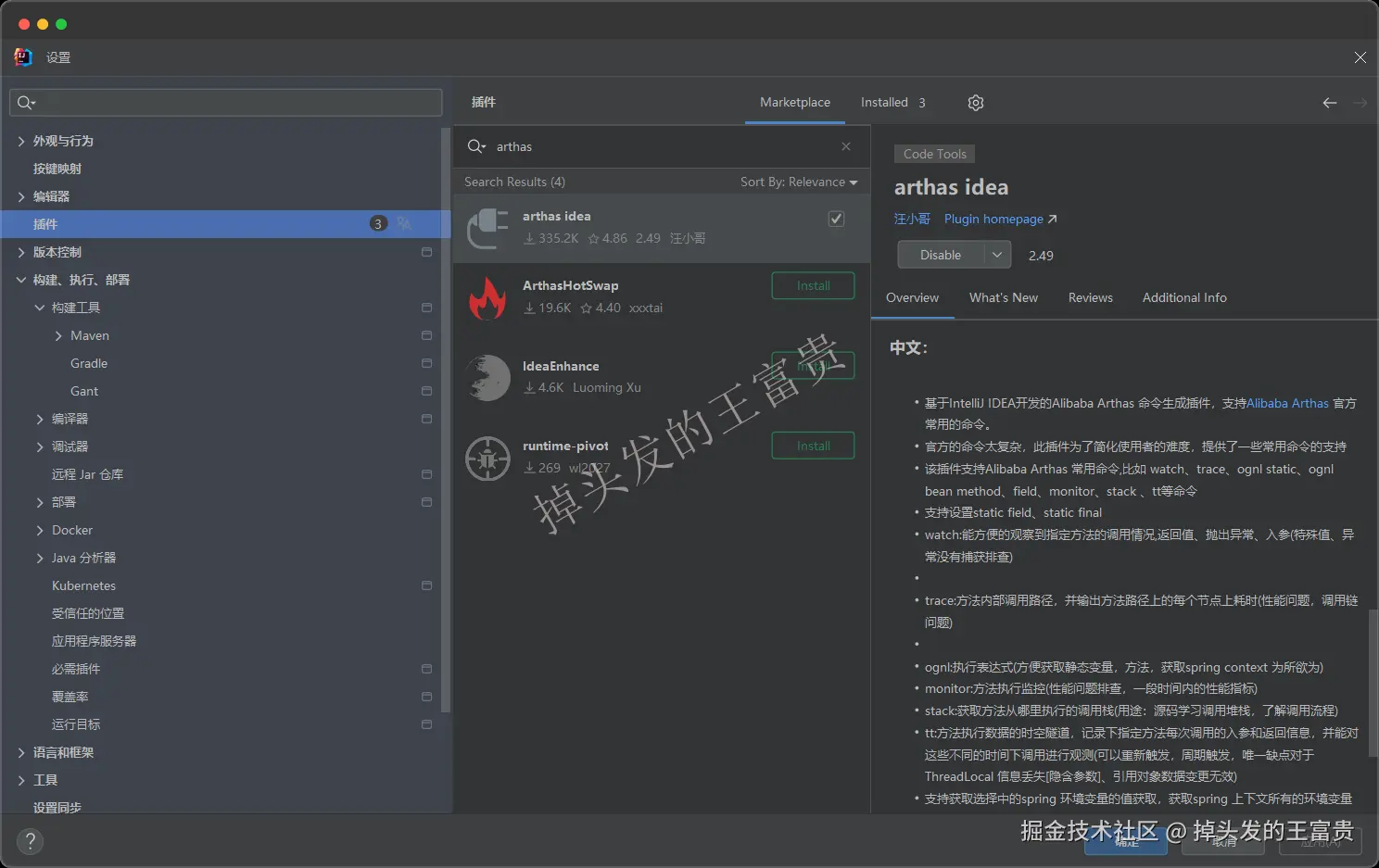
Task: Close the settings dialog with the X
Action: click(1360, 57)
